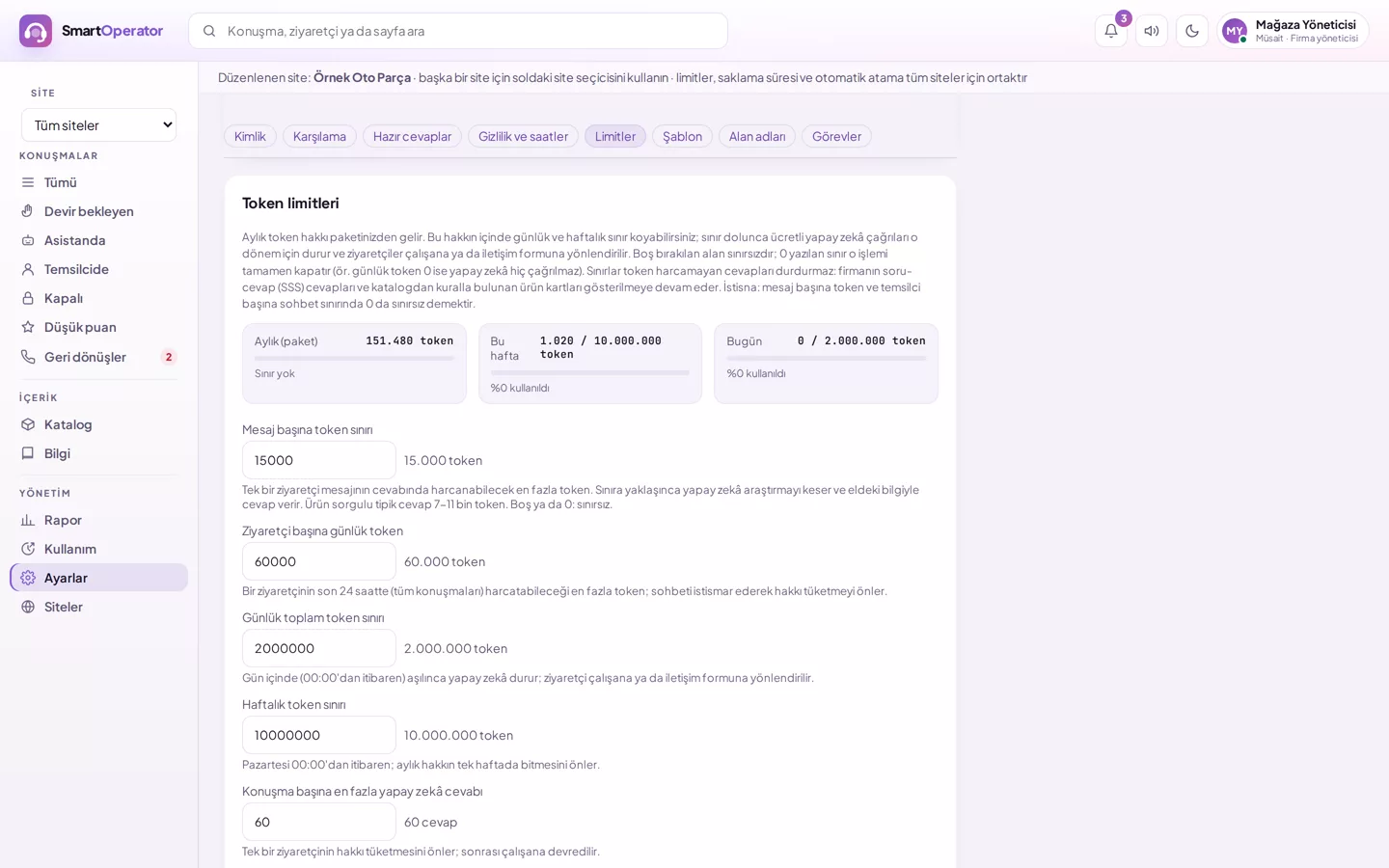Viewport: 1389px width, 868px height.
Task: Click the Düşük puan star icon
Action: (x=28, y=327)
